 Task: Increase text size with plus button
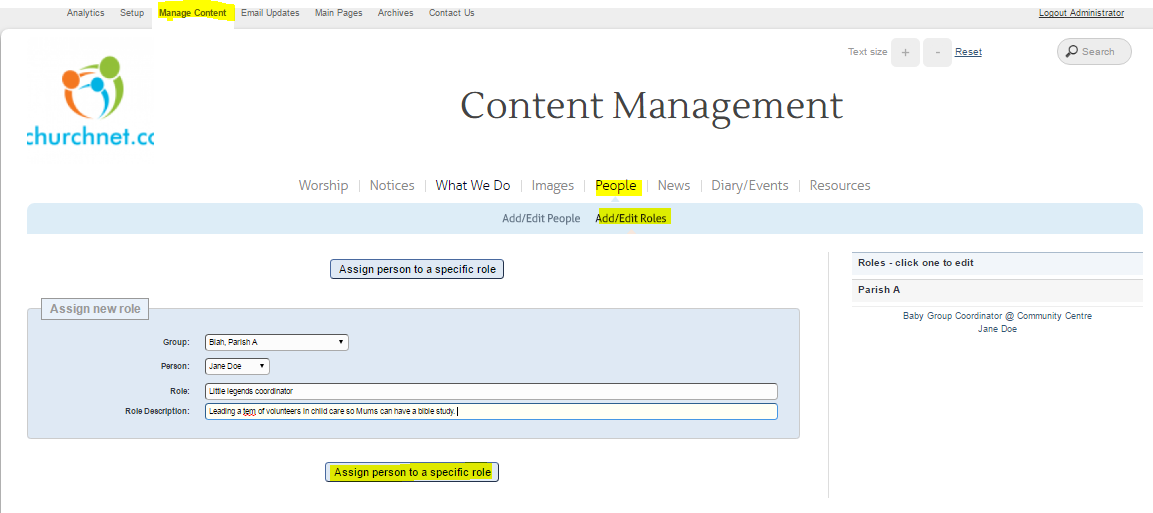tap(905, 53)
